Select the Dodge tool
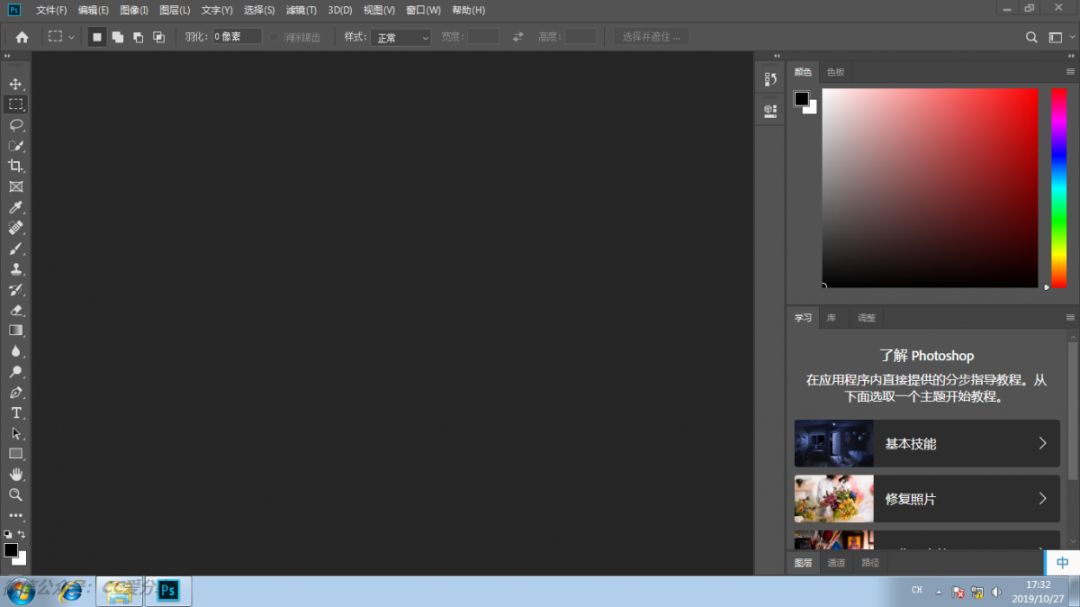 (16, 372)
